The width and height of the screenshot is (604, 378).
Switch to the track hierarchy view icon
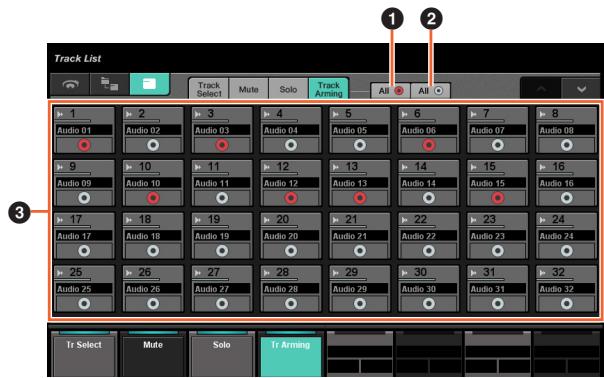pos(109,84)
